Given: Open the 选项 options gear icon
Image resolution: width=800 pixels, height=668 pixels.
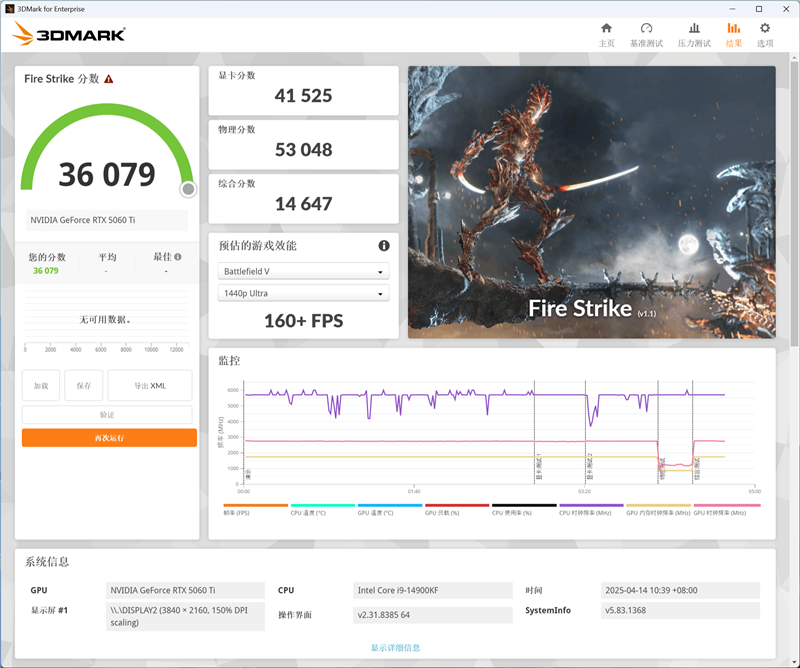Looking at the screenshot, I should tap(765, 33).
